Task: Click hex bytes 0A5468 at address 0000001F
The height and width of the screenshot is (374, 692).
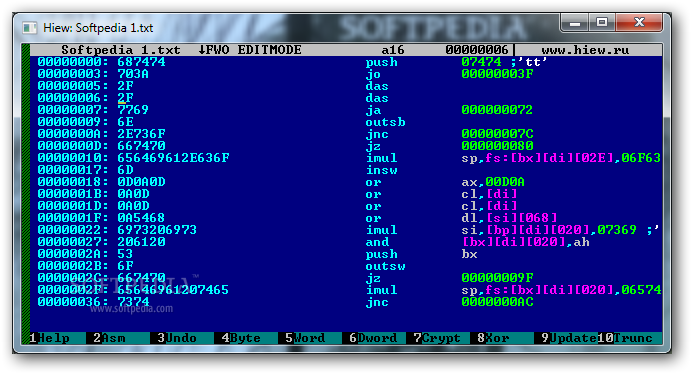Action: click(141, 218)
